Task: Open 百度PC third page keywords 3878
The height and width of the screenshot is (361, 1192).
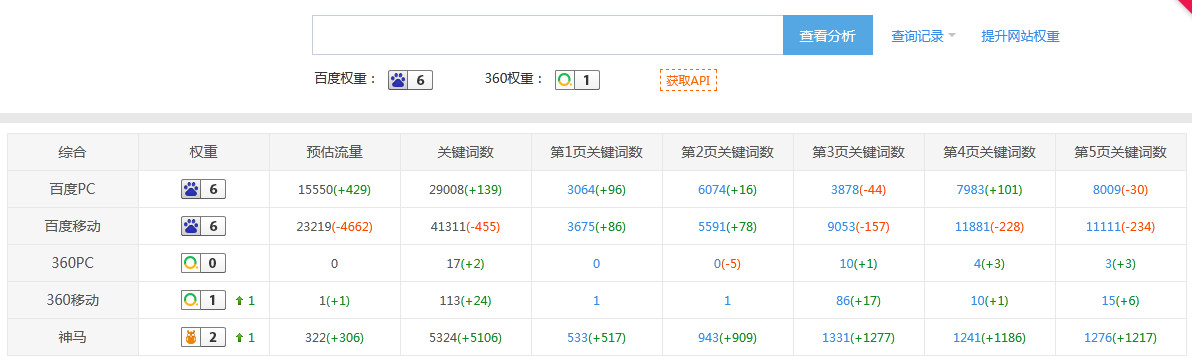Action: [845, 189]
